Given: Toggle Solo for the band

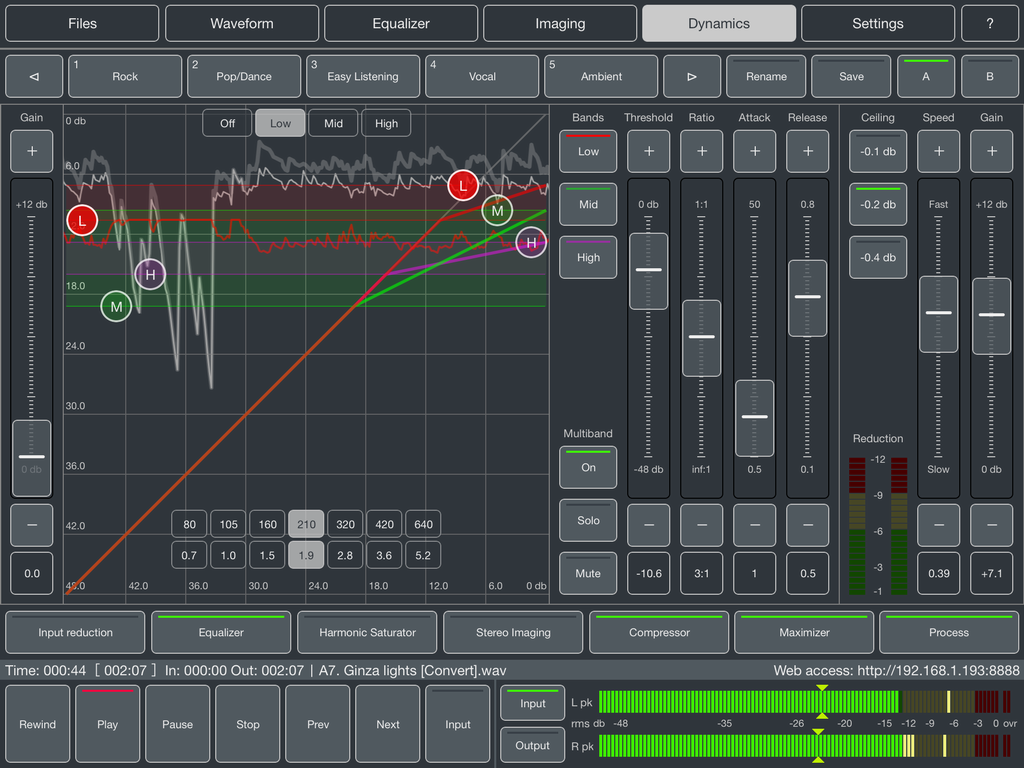Looking at the screenshot, I should tap(588, 520).
